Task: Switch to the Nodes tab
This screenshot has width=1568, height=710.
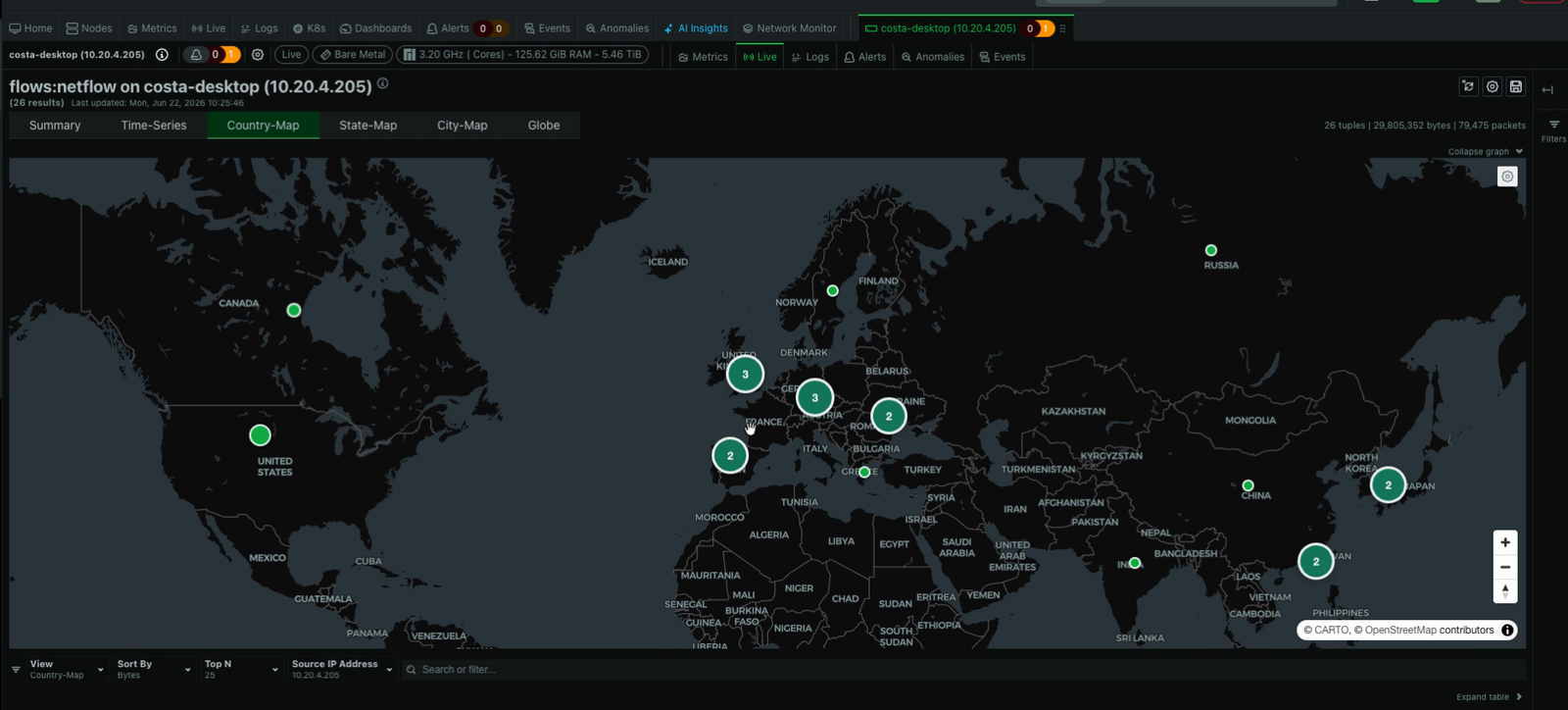Action: tap(89, 28)
